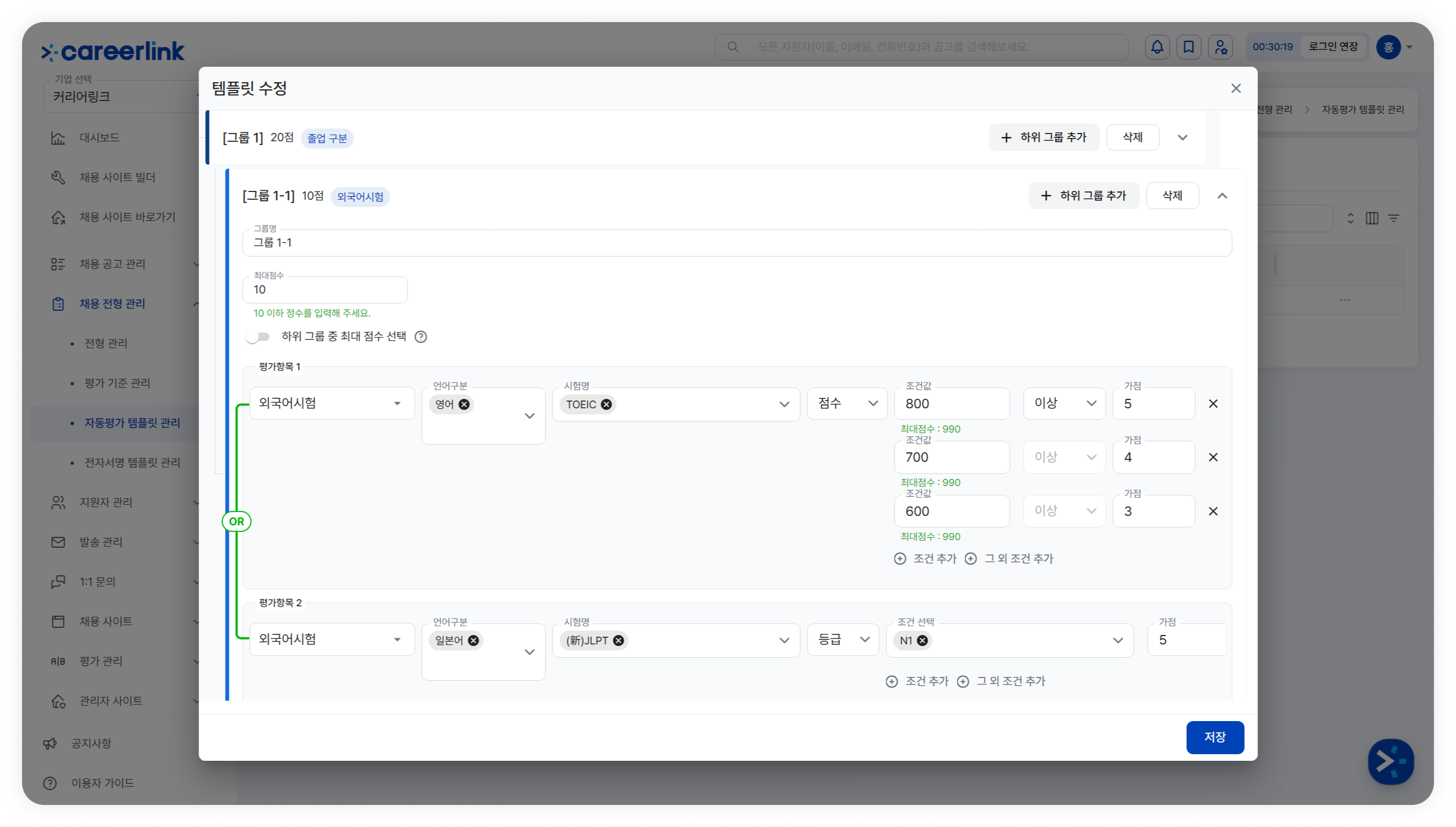Viewport: 1456px width, 827px height.
Task: Close the 템플릿 수정 dialog
Action: (1236, 89)
